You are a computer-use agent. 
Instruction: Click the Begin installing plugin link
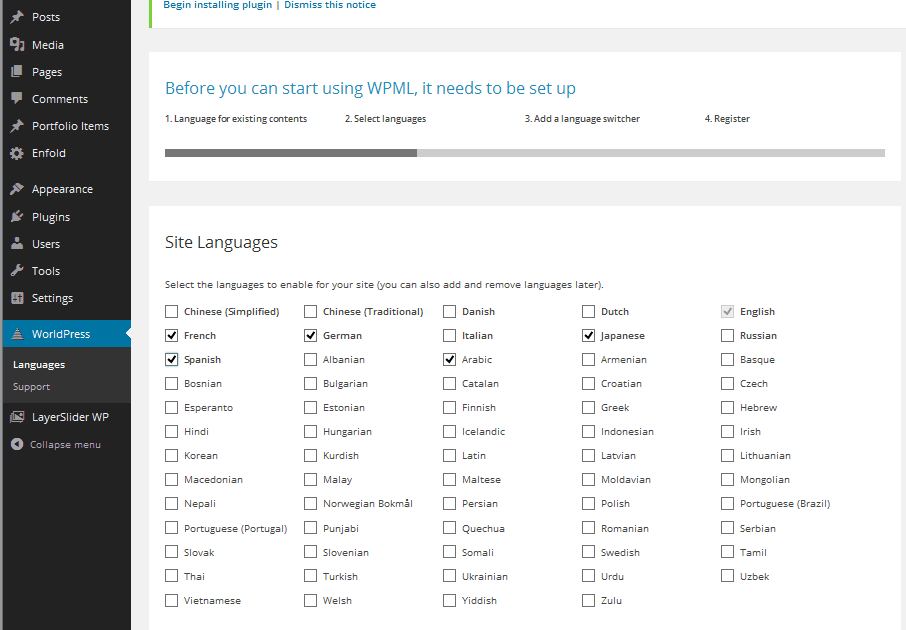tap(217, 5)
